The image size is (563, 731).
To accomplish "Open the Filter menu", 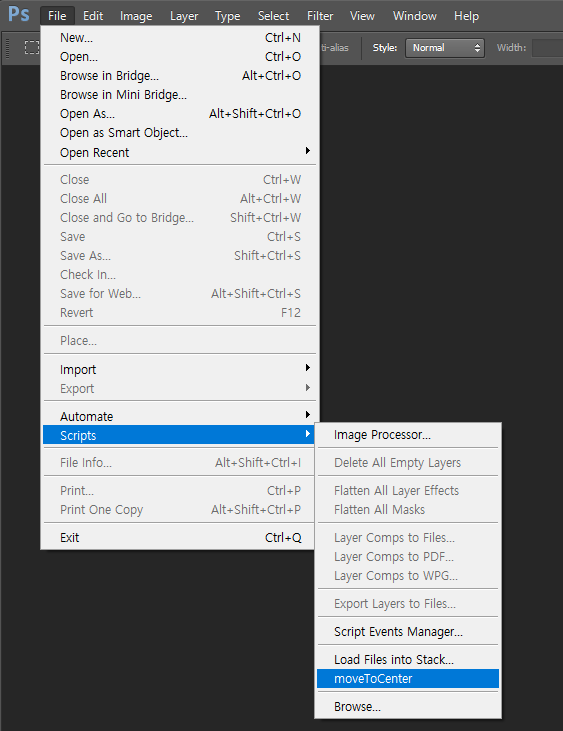I will [x=320, y=16].
